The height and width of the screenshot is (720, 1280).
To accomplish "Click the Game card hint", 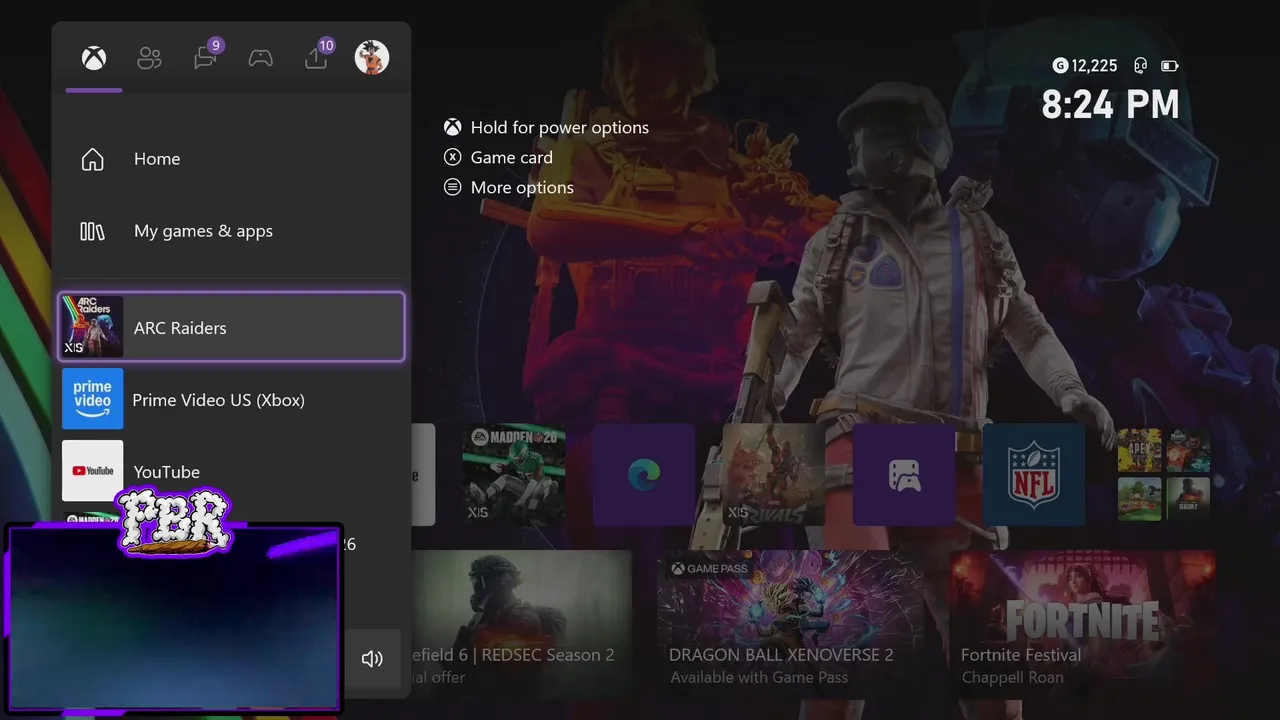I will point(498,157).
